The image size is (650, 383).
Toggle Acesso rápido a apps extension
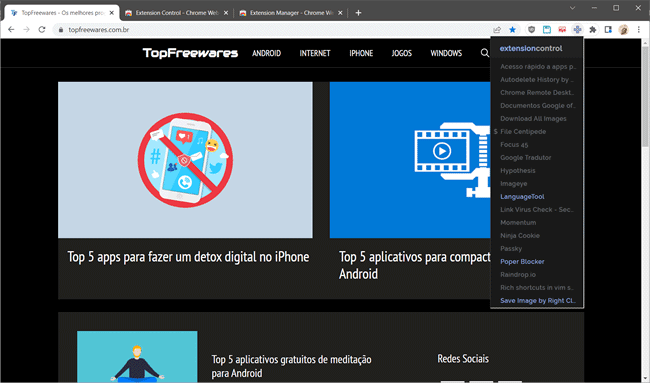pyautogui.click(x=537, y=66)
